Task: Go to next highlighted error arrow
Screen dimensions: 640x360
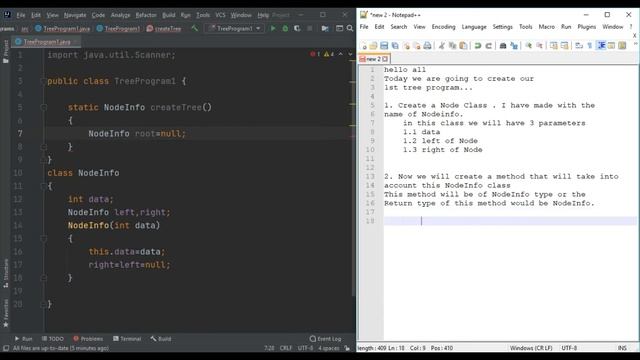Action: (350, 54)
